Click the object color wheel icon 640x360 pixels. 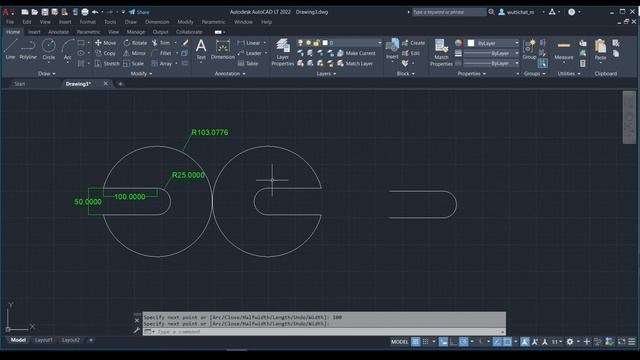[458, 43]
